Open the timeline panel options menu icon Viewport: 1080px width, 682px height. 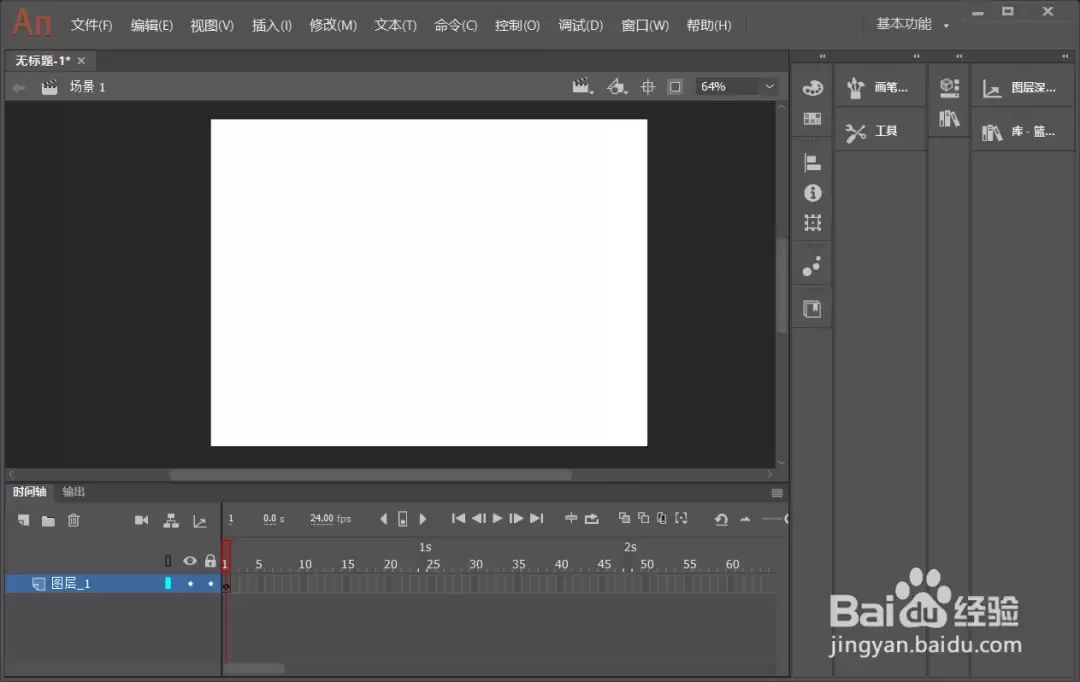point(777,493)
